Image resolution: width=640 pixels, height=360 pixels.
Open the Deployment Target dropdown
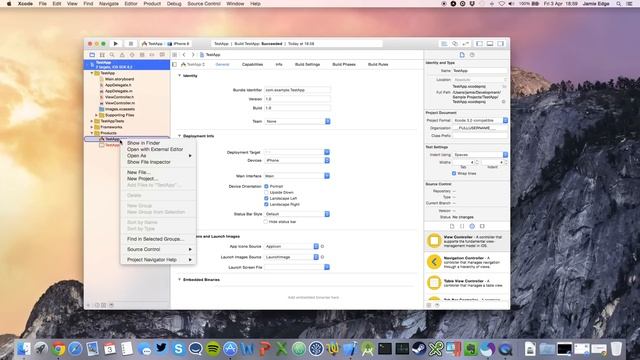coord(297,152)
